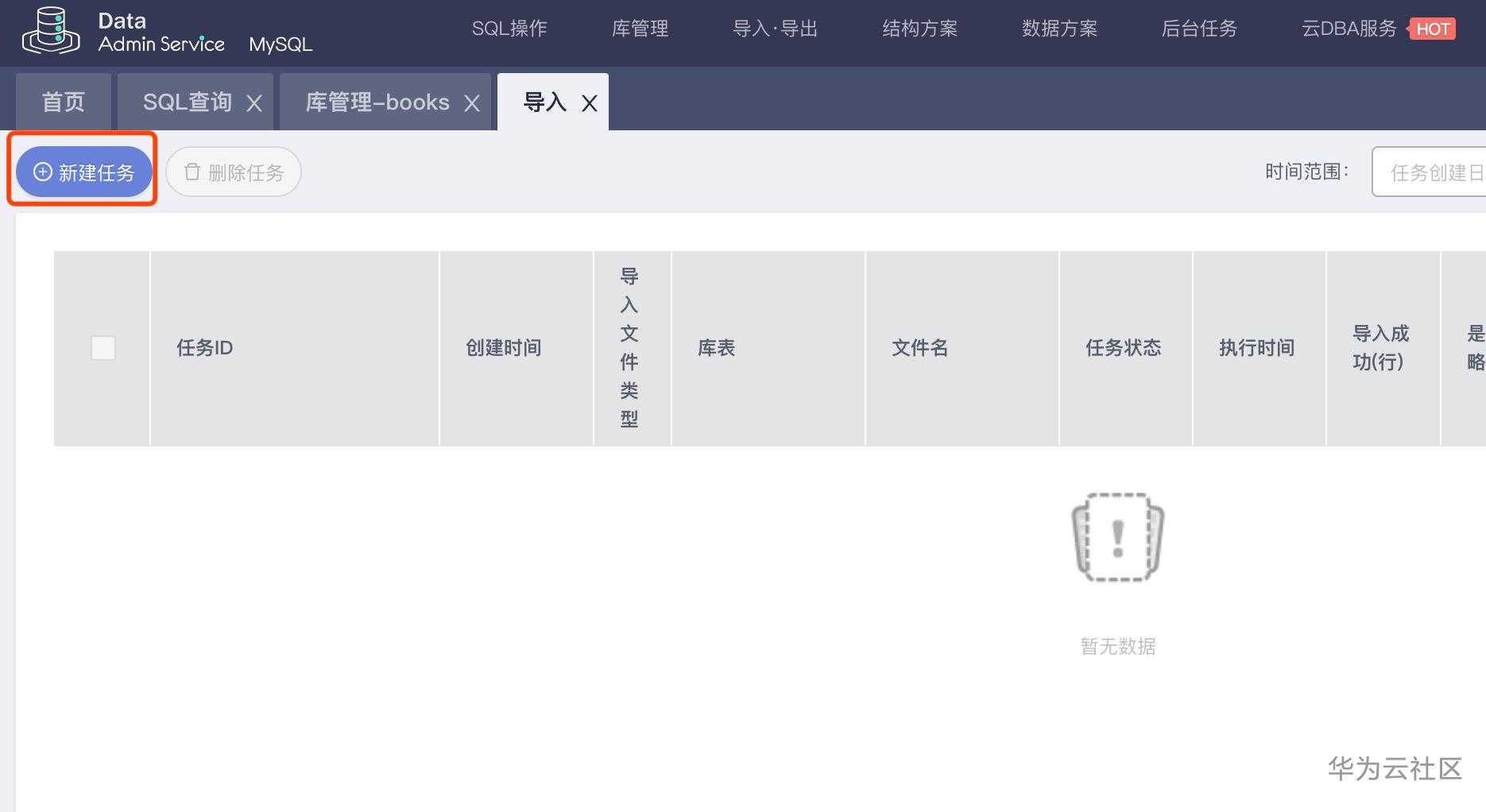Click the empty-state exclamation document icon
This screenshot has width=1486, height=812.
[1117, 537]
